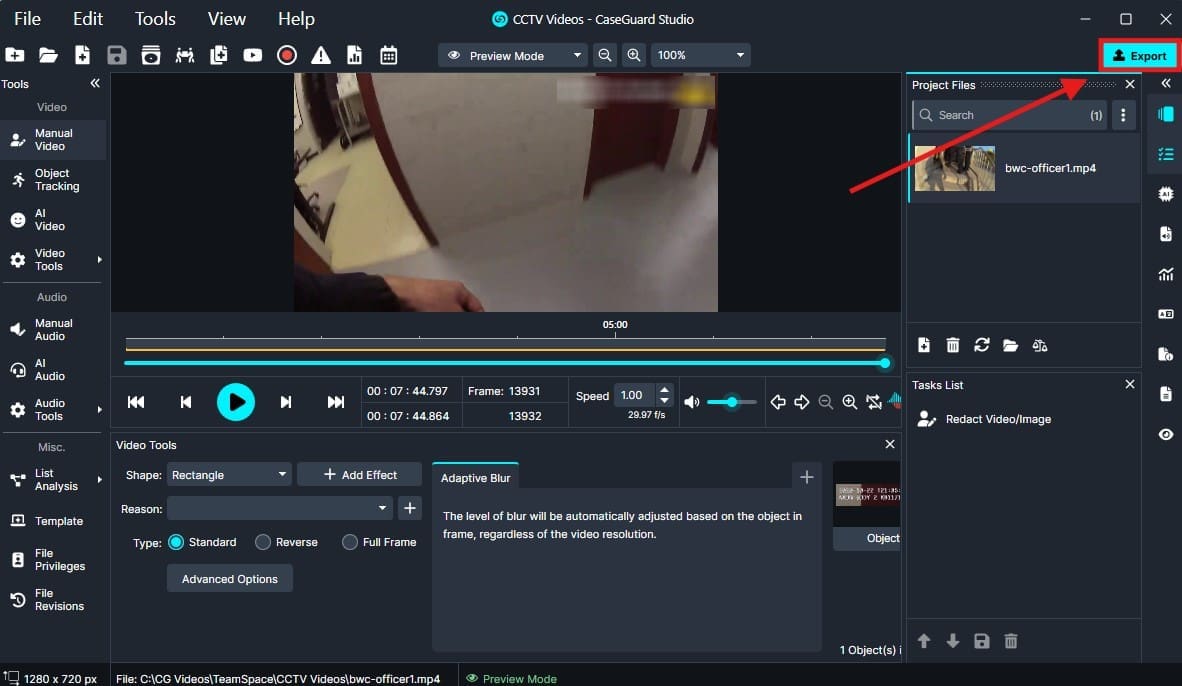Screen dimensions: 1182x686
Task: Switch to the Adaptive Blur tab
Action: click(475, 478)
